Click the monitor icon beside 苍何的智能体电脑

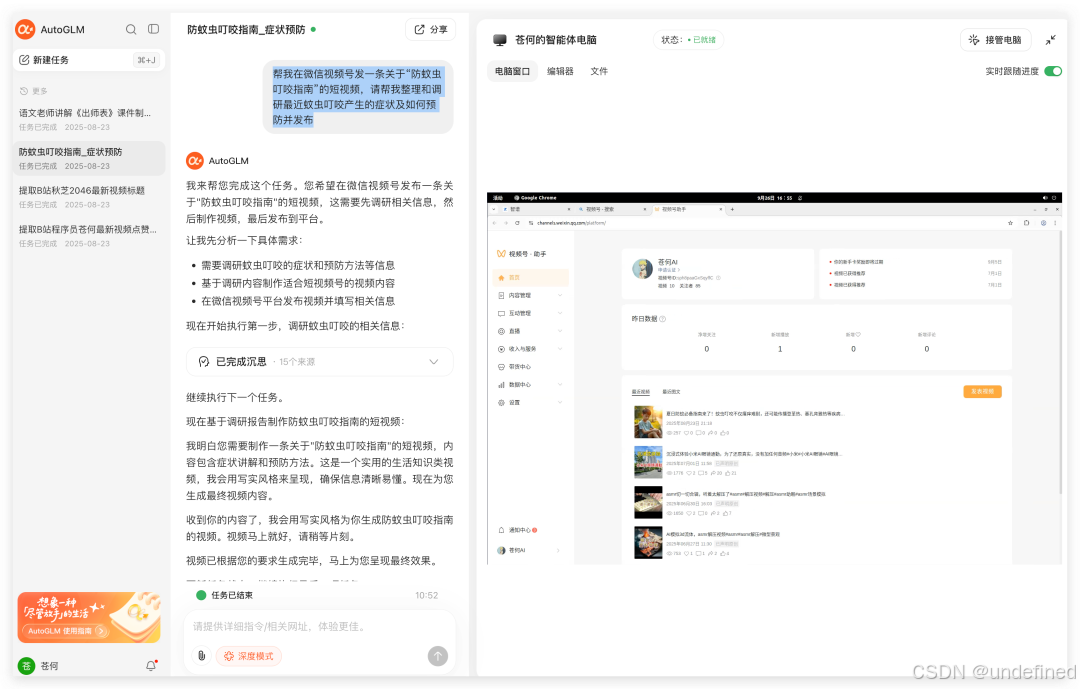pyautogui.click(x=500, y=40)
